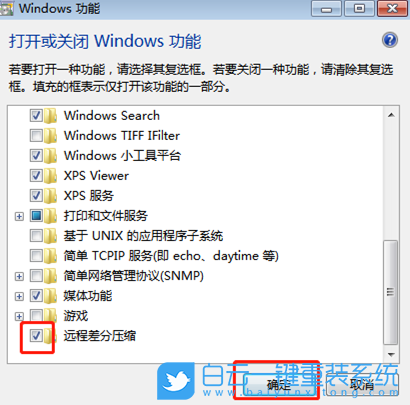Screen dimensions: 410x405
Task: Click the 远程差分压缩 folder icon
Action: [49, 336]
